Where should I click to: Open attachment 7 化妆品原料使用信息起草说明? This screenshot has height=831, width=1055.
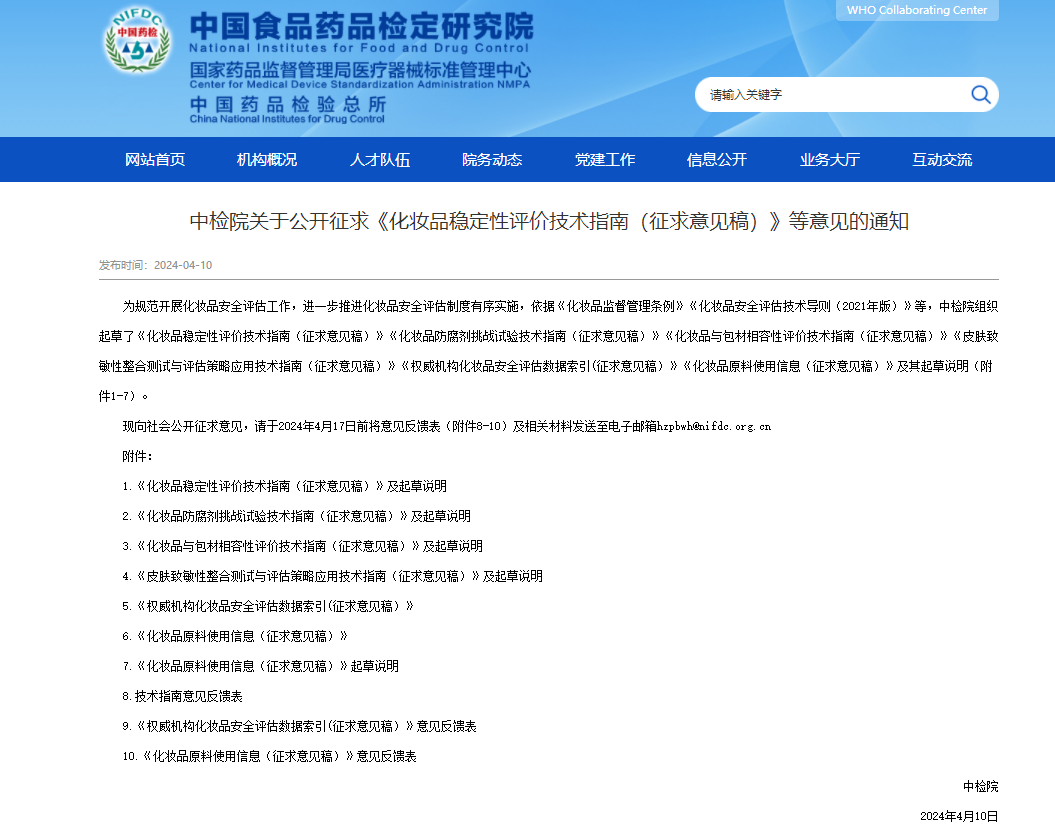pos(260,666)
